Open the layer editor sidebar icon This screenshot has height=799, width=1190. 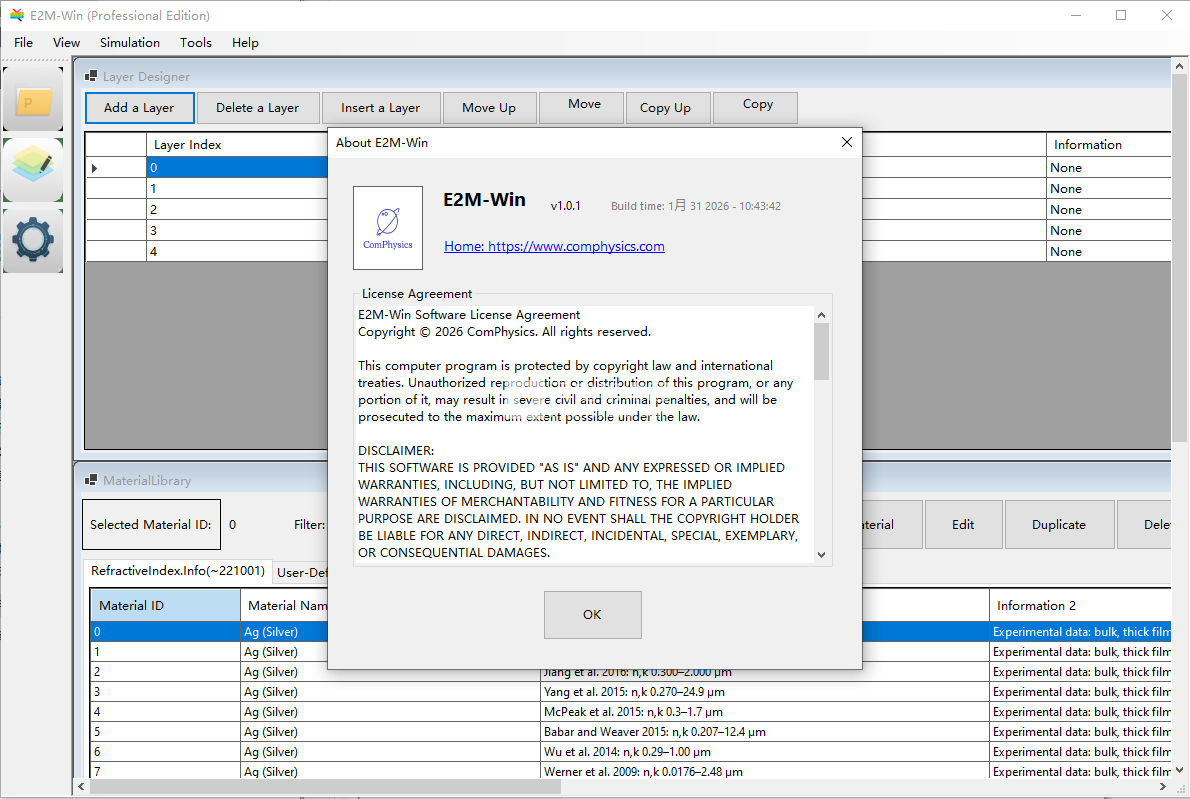pyautogui.click(x=34, y=170)
